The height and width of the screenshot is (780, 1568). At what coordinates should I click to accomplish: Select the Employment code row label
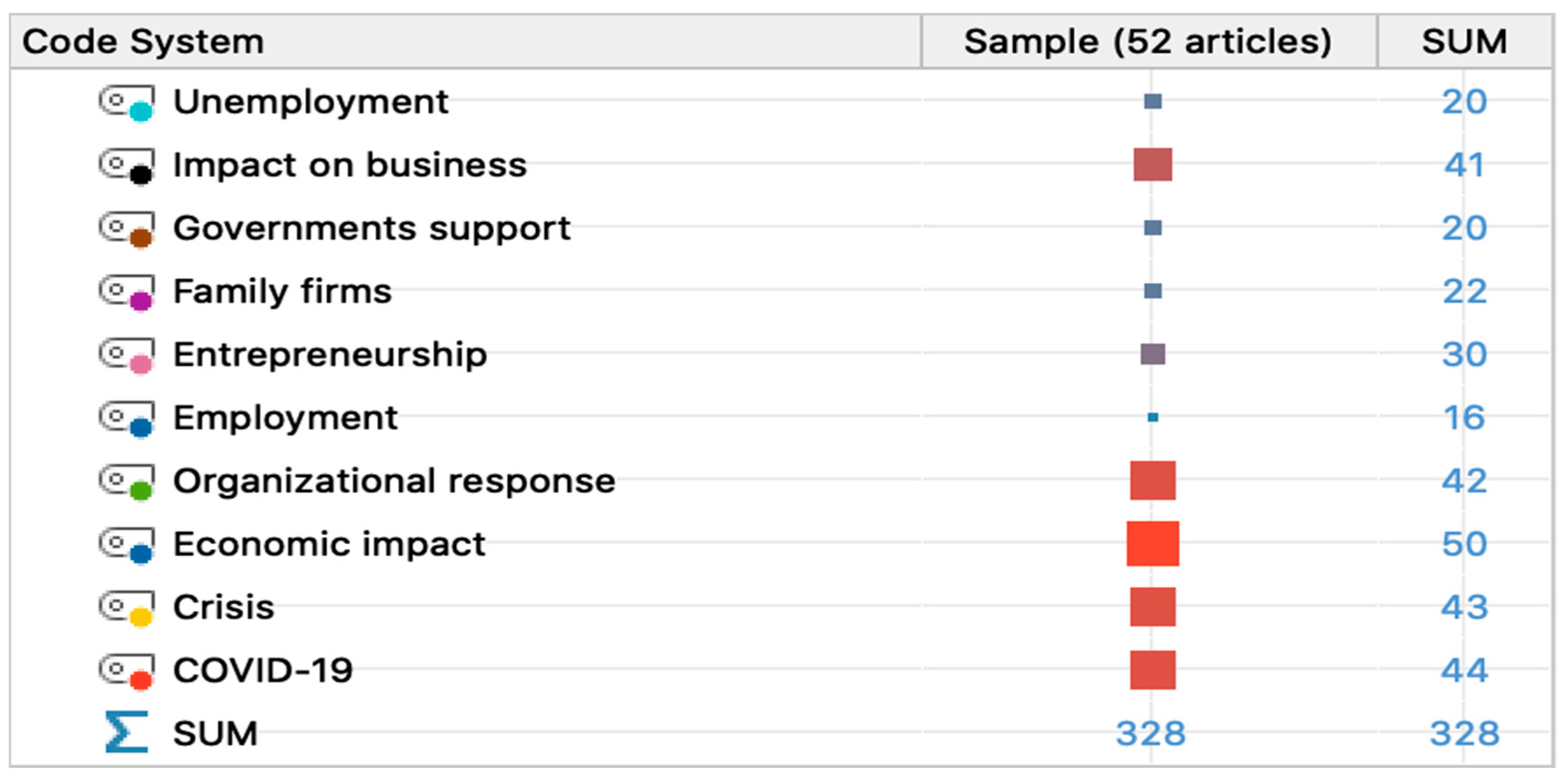285,418
